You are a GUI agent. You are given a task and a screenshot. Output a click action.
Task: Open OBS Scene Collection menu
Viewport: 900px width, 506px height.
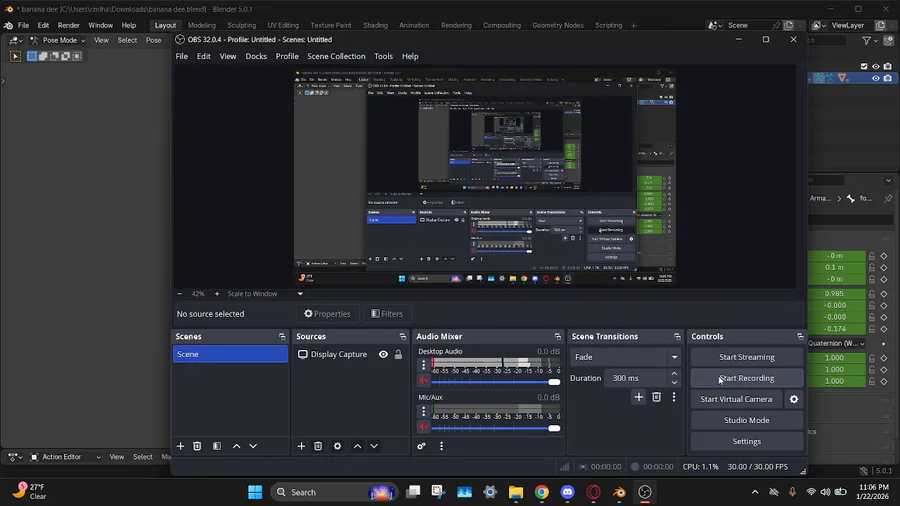tap(336, 56)
